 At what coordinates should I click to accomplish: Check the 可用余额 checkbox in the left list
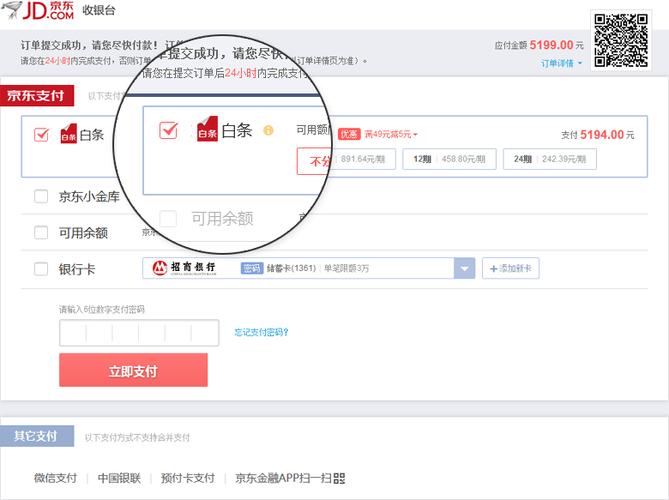pyautogui.click(x=41, y=233)
